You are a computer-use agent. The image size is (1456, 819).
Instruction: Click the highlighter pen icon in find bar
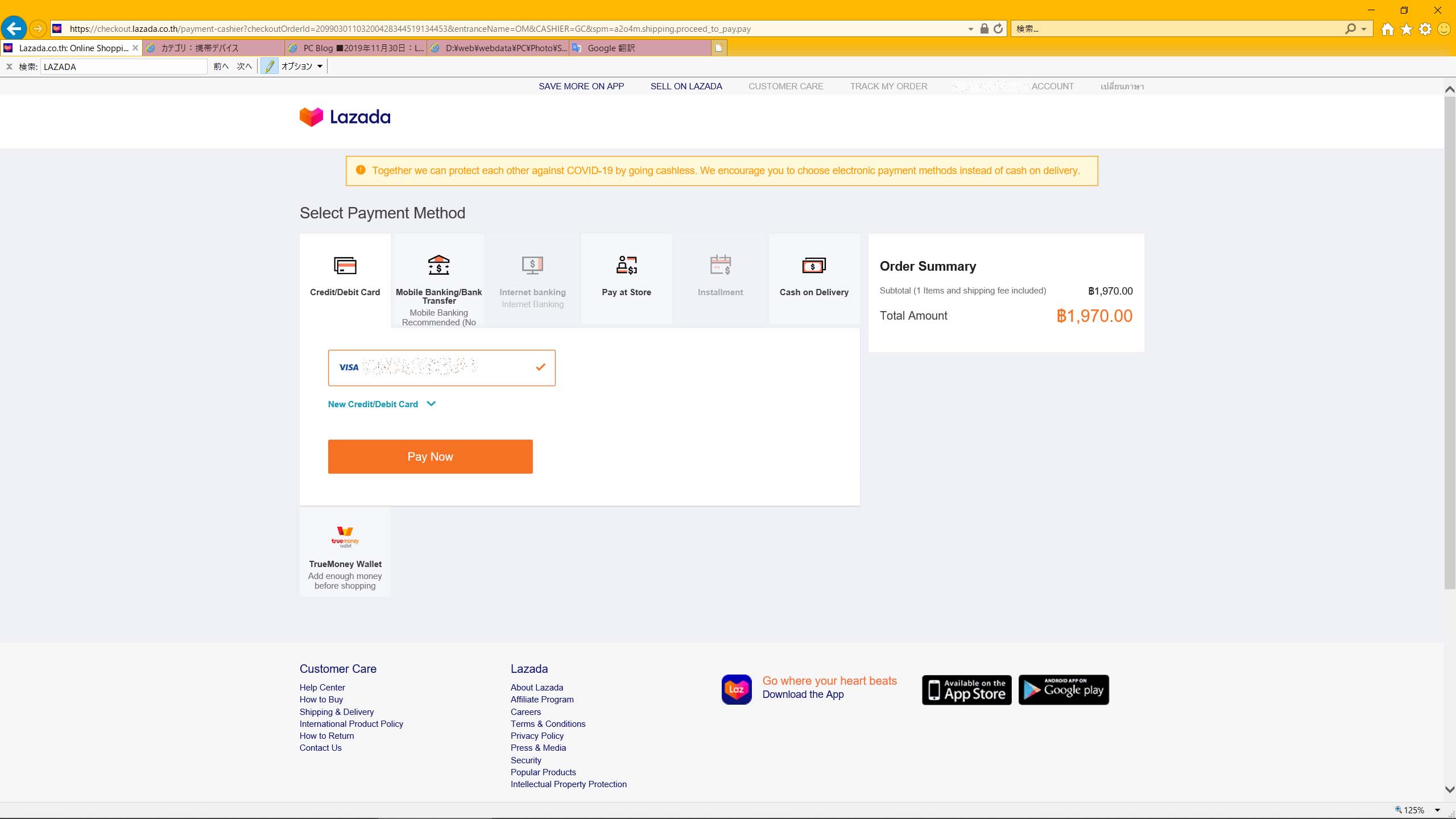(270, 67)
